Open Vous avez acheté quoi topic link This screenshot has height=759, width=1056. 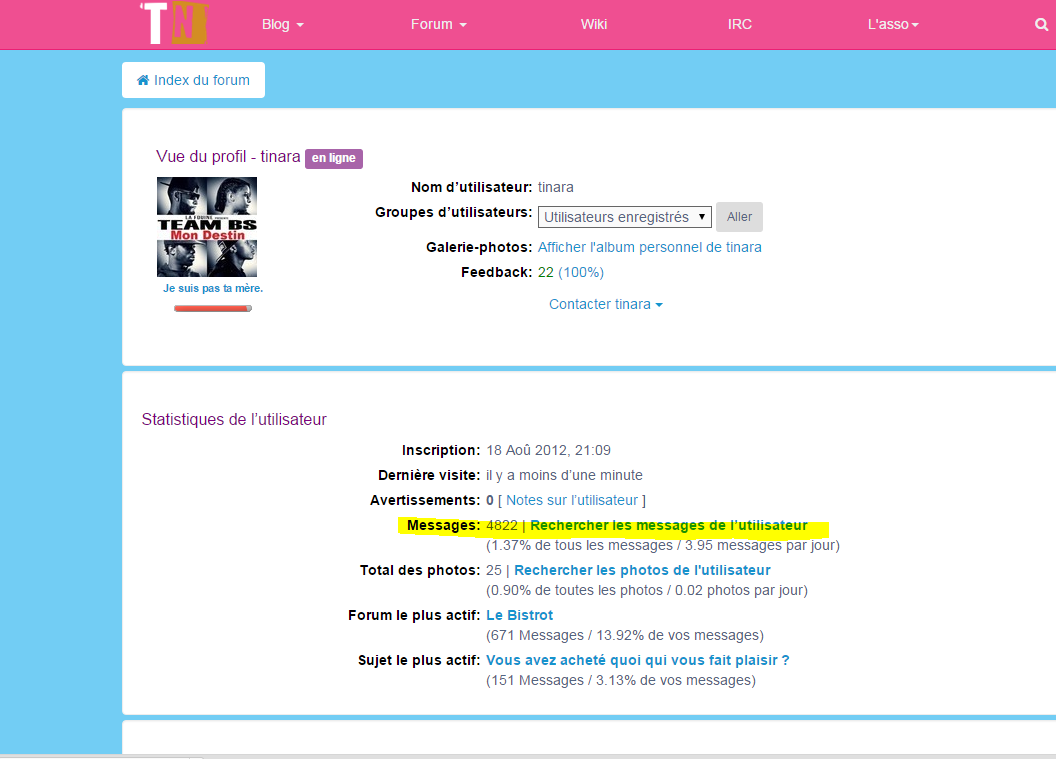click(637, 660)
